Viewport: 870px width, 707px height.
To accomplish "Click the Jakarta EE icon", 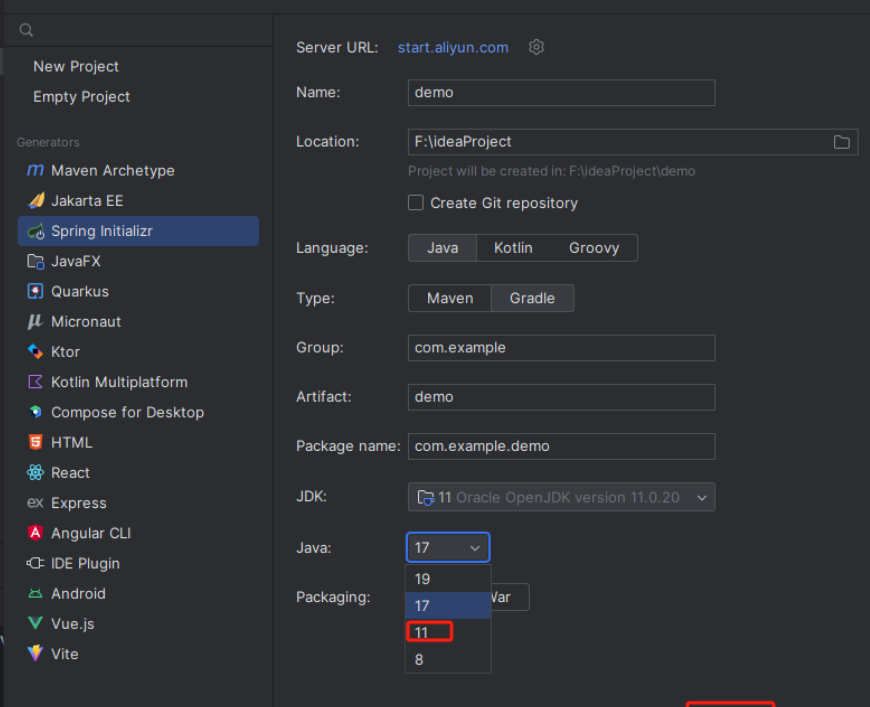I will 36,200.
